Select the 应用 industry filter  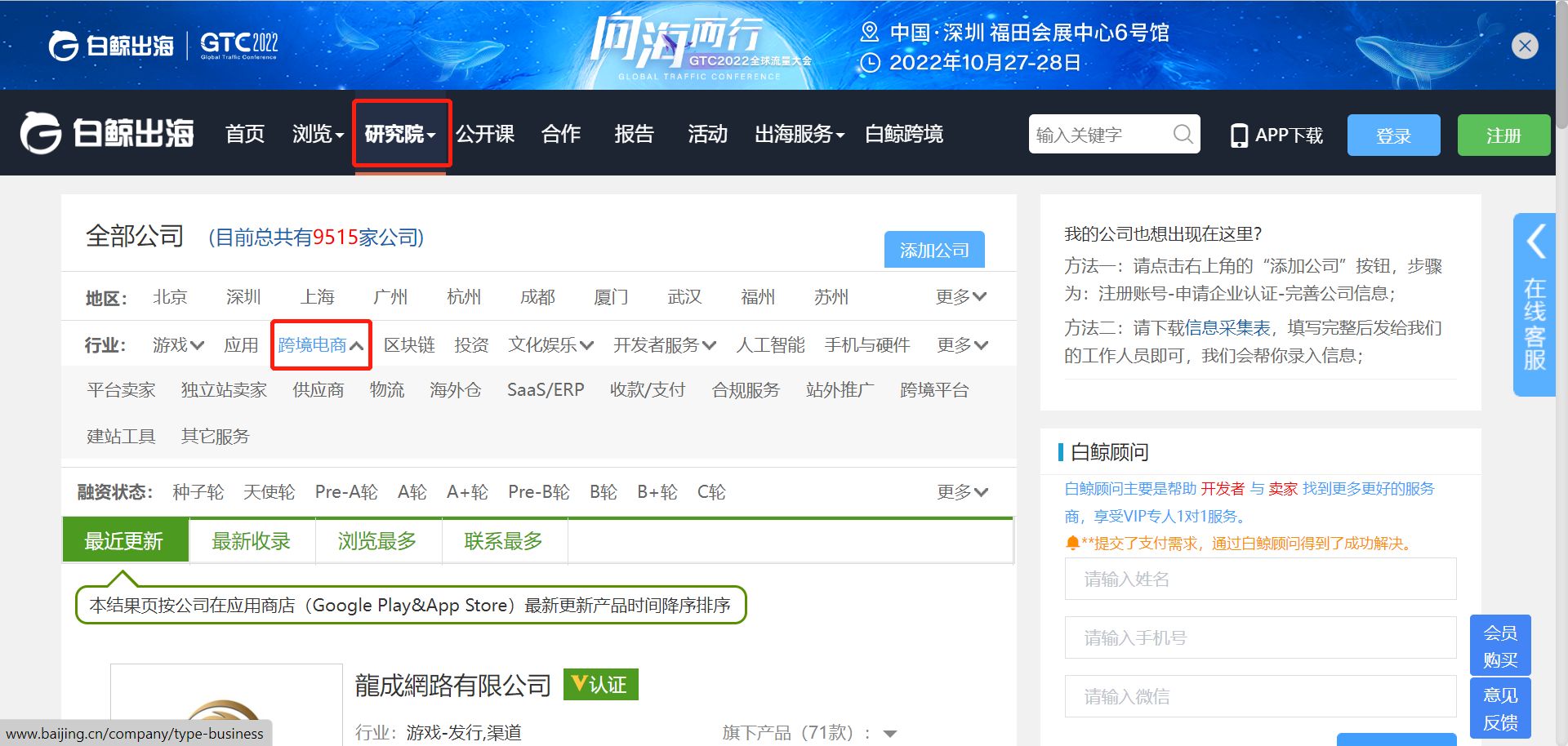coord(241,345)
